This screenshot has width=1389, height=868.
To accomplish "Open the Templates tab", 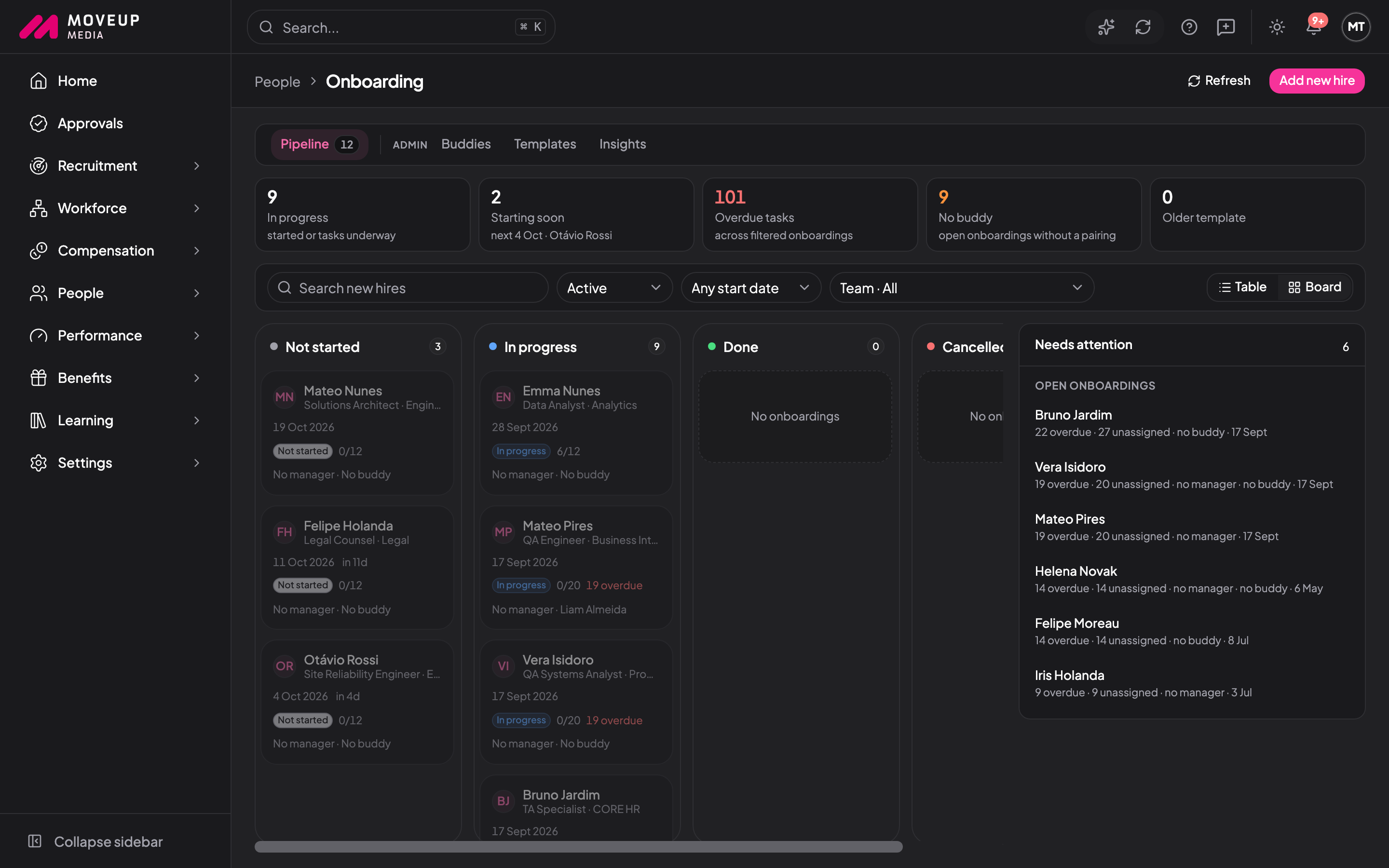I will [x=545, y=144].
